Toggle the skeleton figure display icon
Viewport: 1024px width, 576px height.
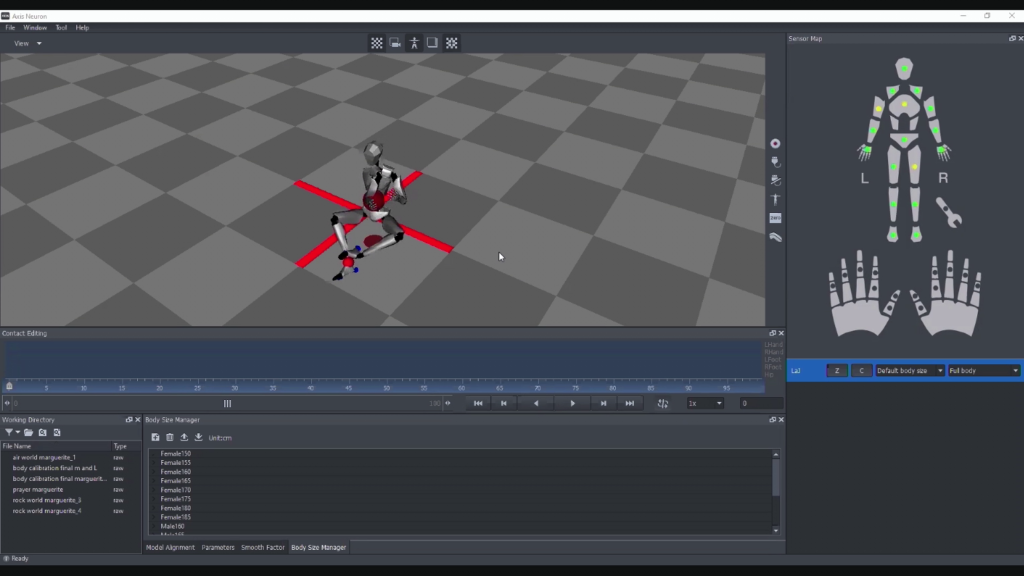point(414,43)
